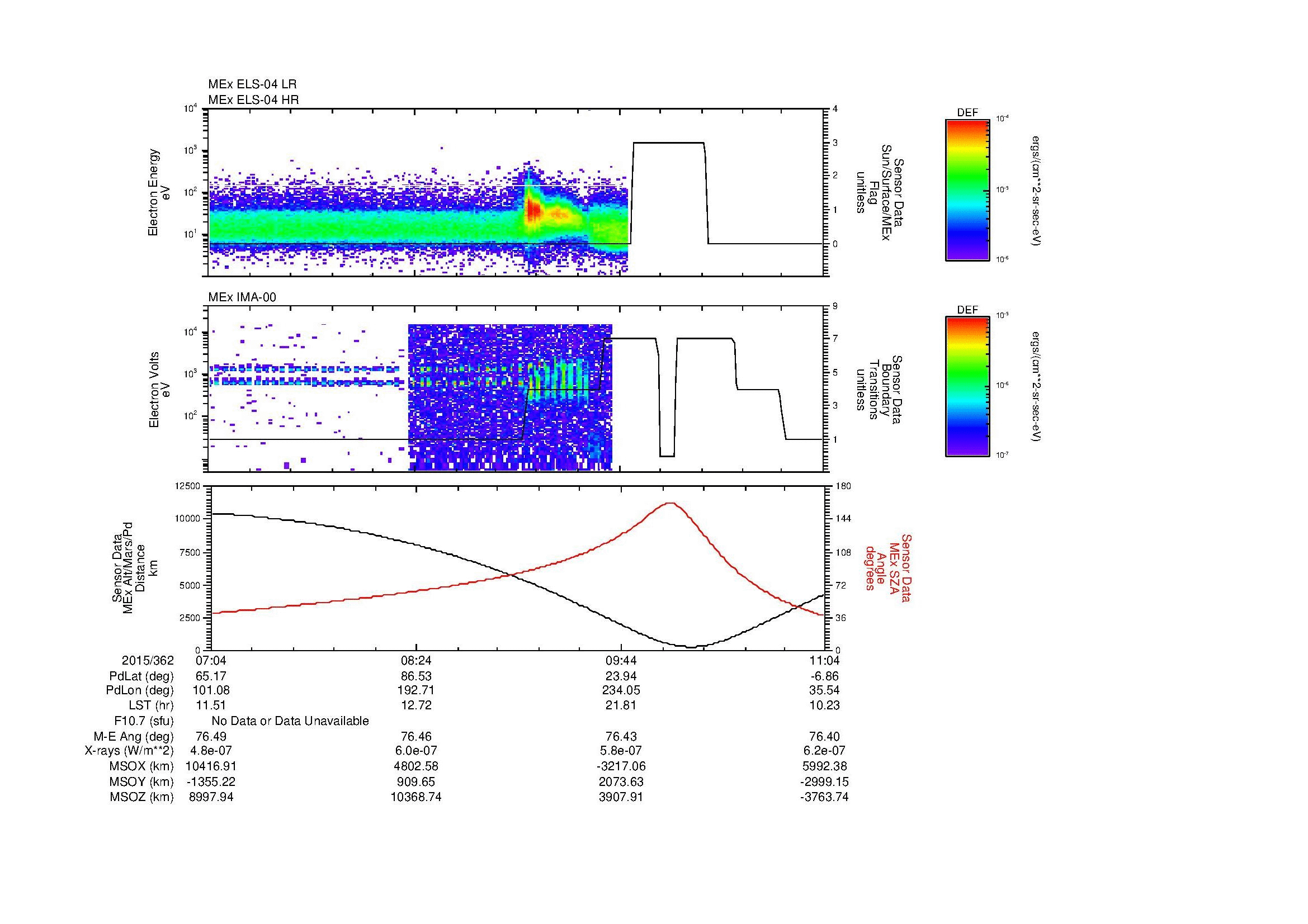Click the 'PdLat (deg)' row label
1308x924 pixels.
tap(141, 676)
